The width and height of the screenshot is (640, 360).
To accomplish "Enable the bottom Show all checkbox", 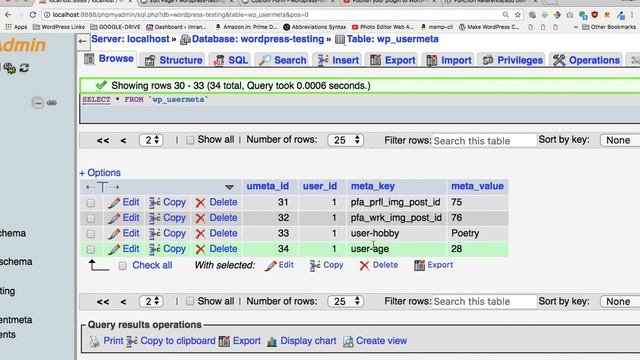I will [x=190, y=301].
